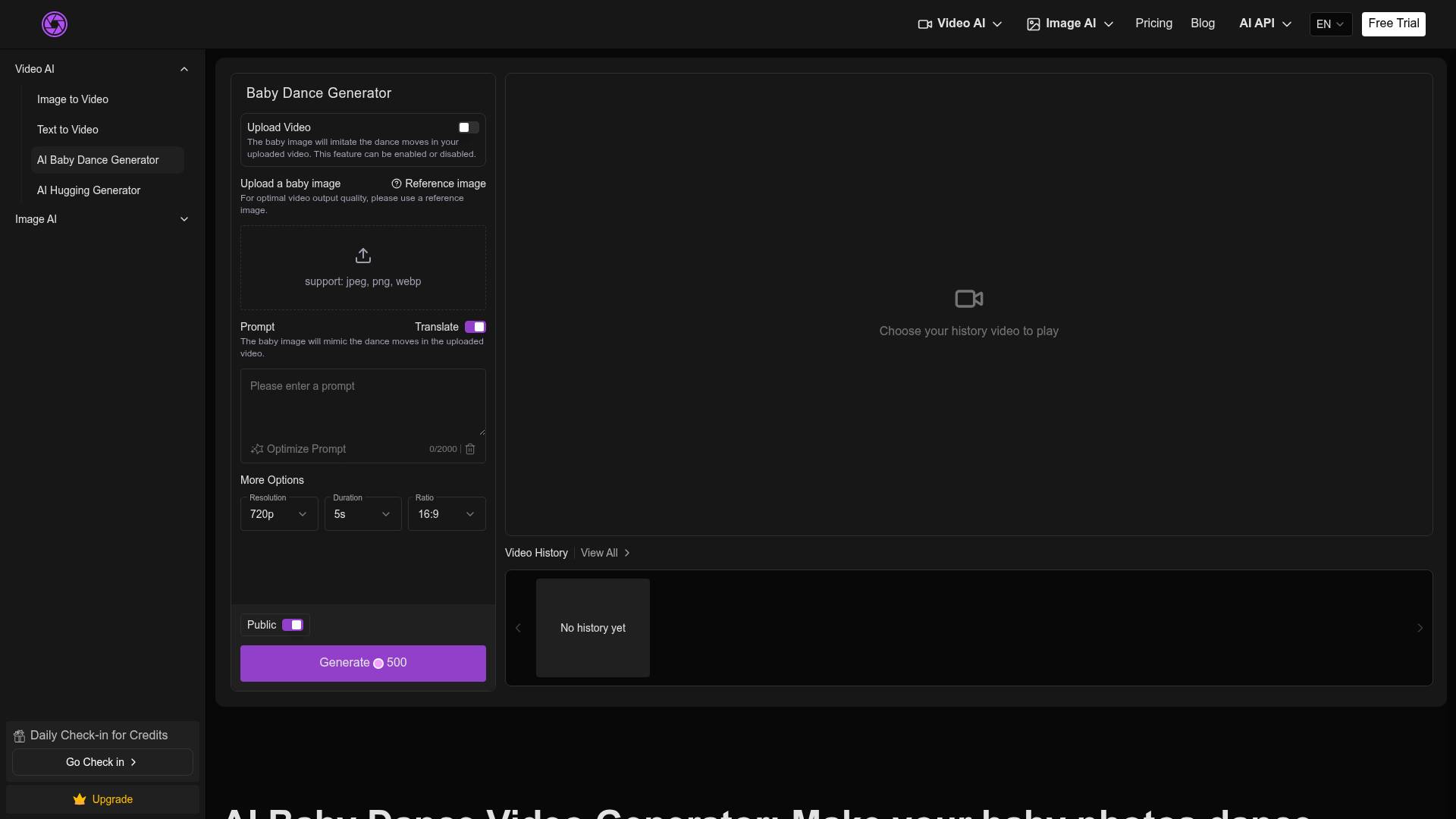Expand the AI API navigation menu
The image size is (1456, 819).
point(1265,24)
